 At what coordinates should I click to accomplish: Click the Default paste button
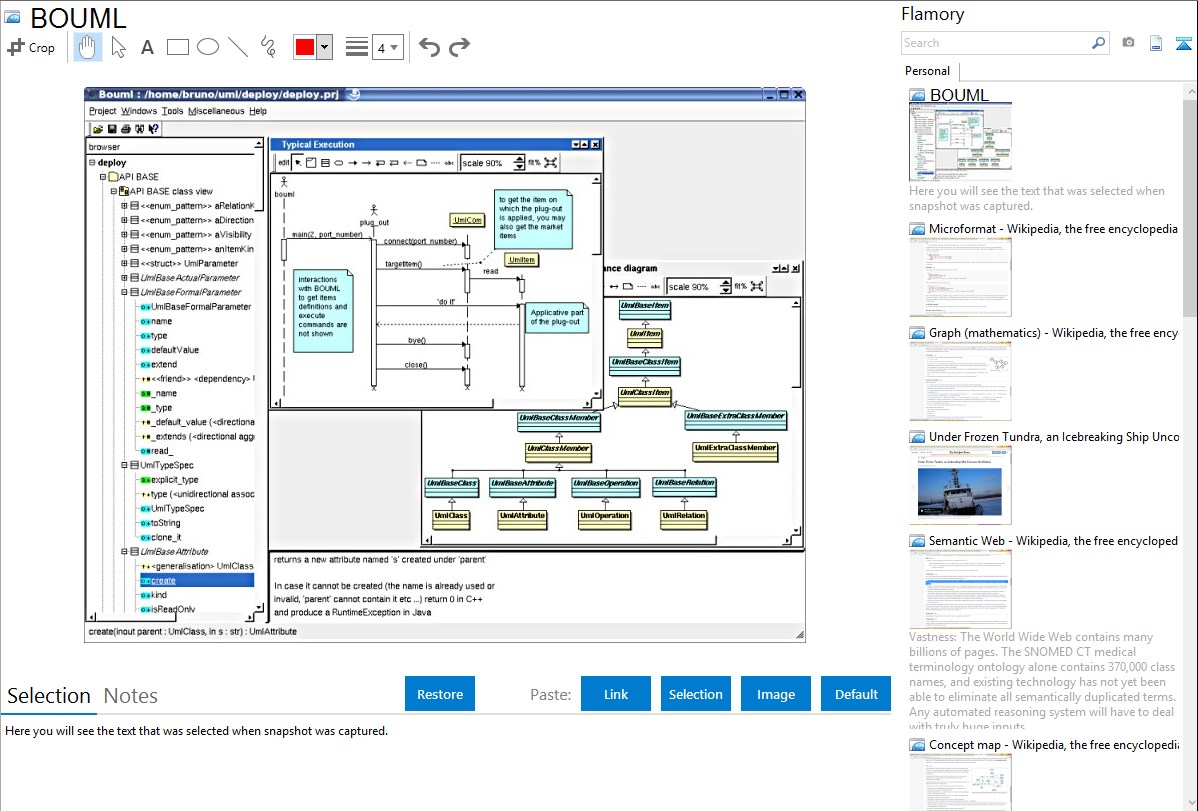tap(856, 694)
